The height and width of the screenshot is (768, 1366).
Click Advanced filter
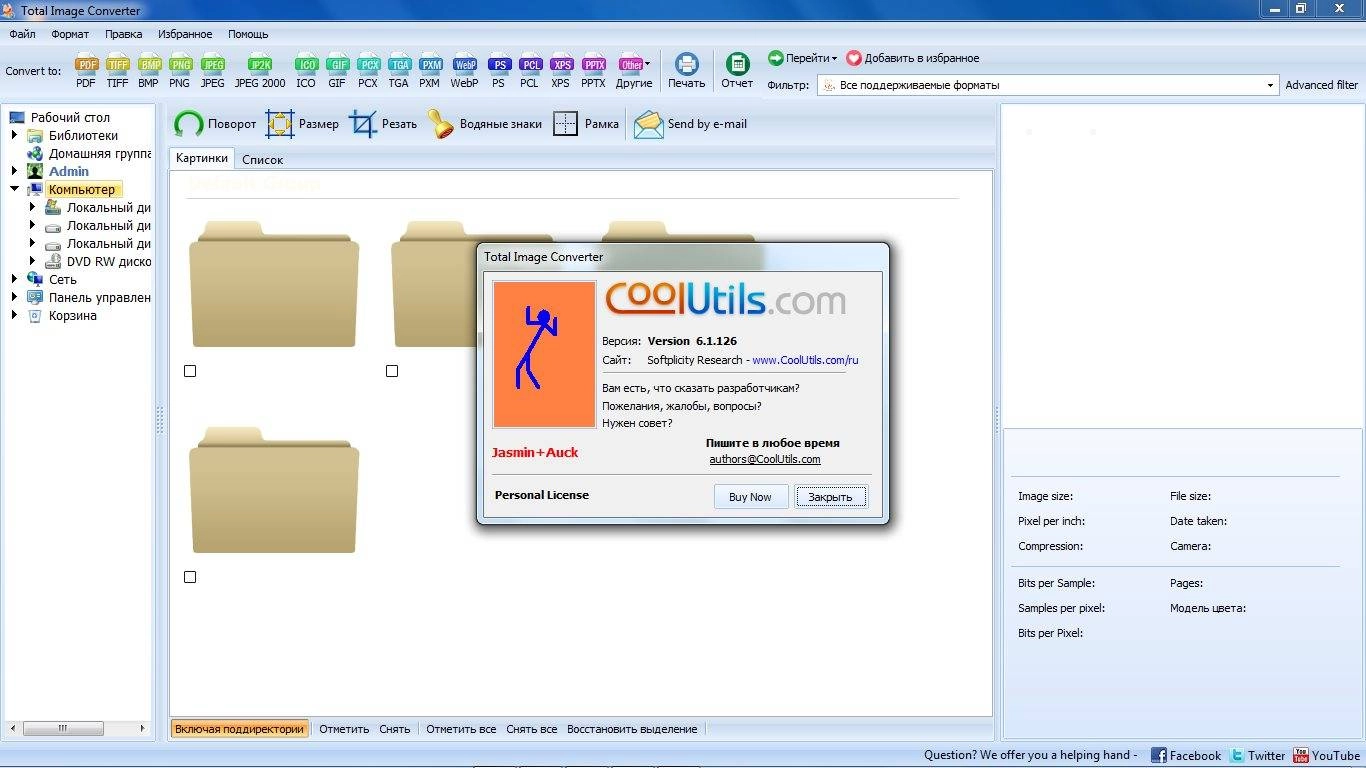click(1321, 85)
